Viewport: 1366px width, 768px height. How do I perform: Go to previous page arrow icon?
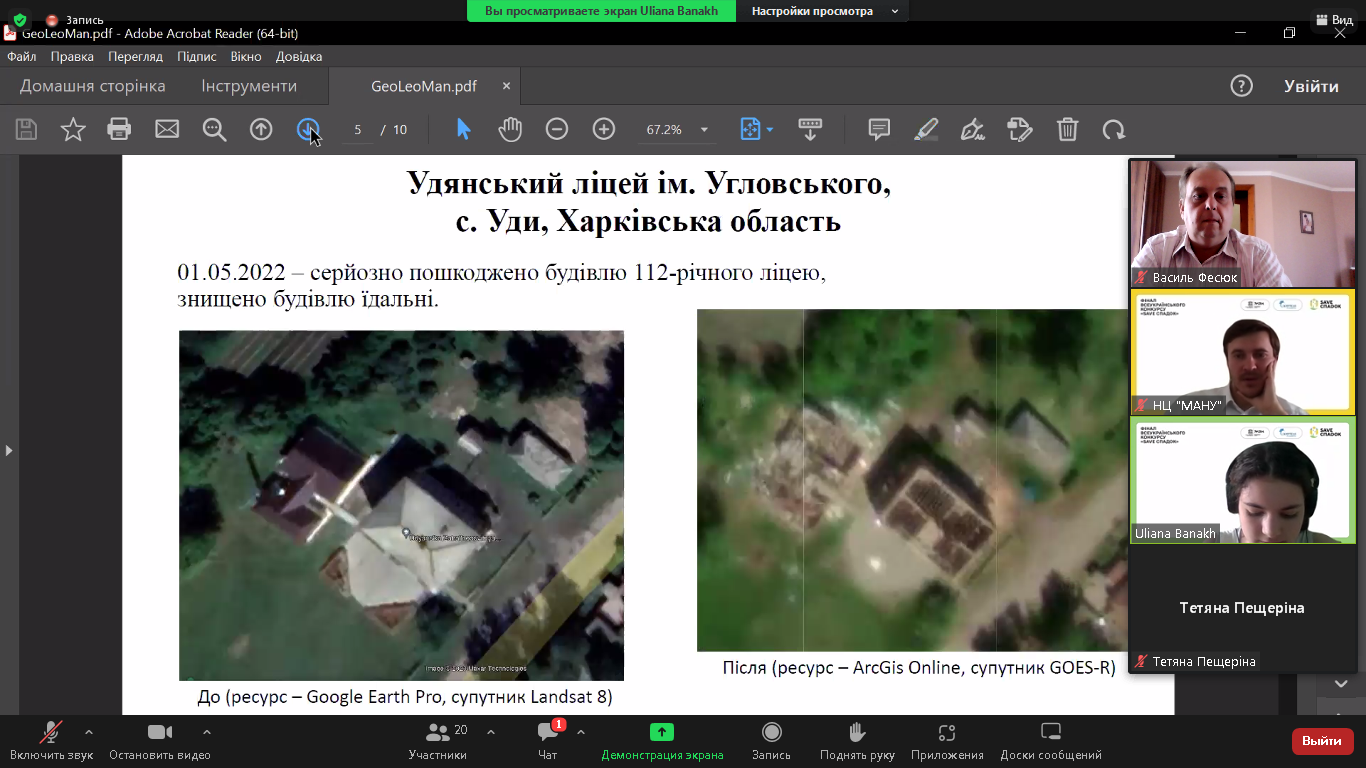click(x=261, y=129)
